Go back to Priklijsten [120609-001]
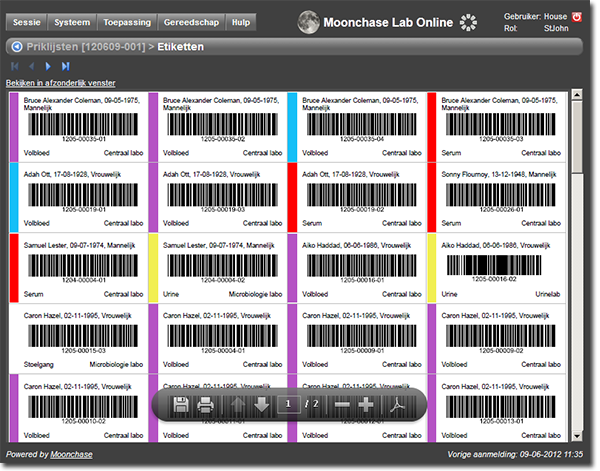 (x=86, y=47)
